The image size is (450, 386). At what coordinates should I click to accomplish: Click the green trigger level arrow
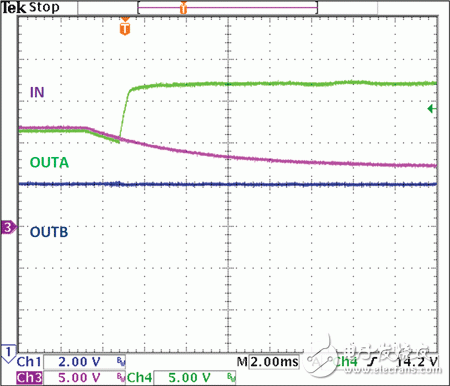coord(432,109)
